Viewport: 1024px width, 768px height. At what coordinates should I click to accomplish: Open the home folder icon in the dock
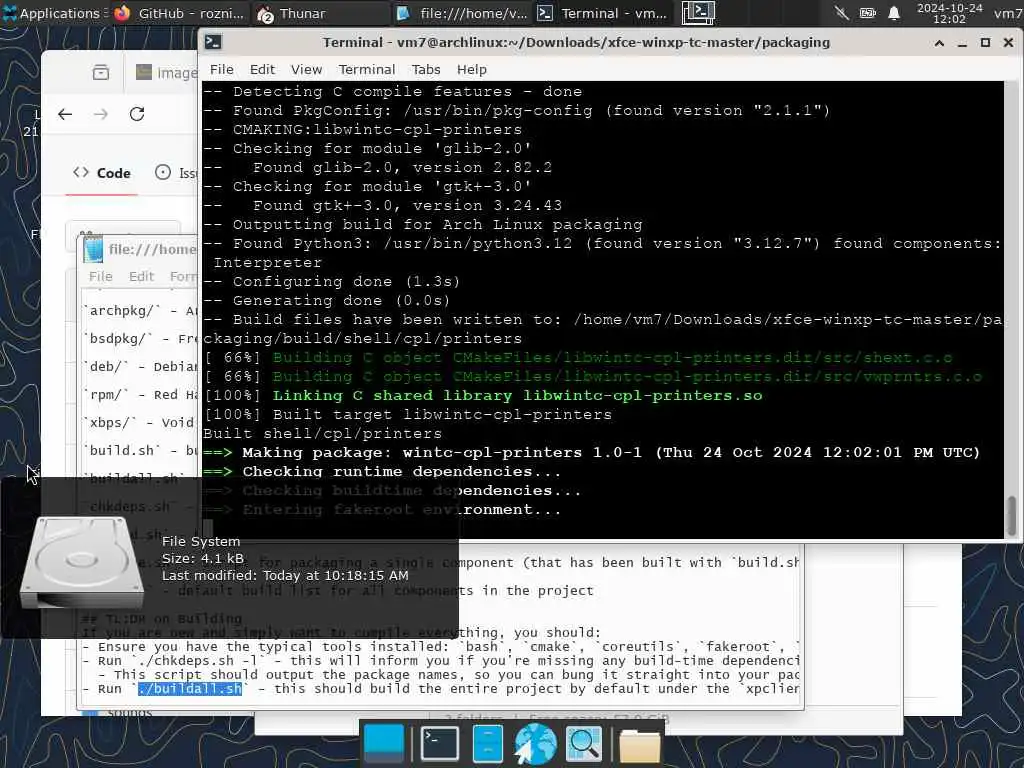tap(639, 745)
